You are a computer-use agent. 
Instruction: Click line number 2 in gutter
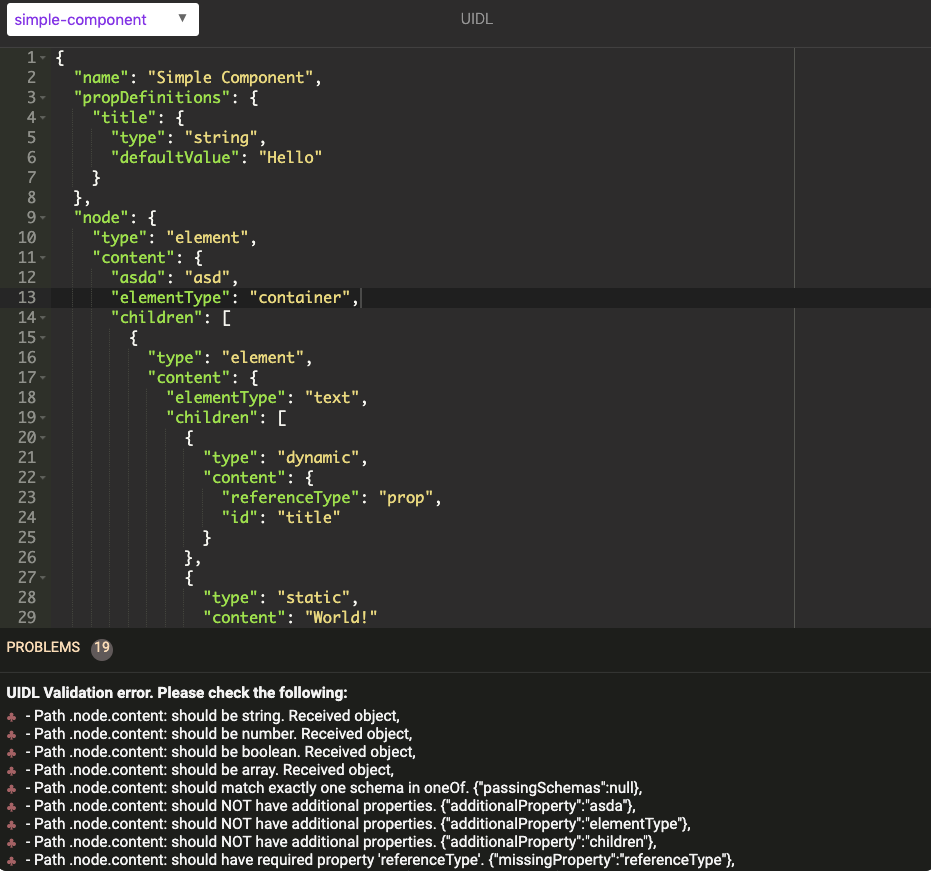pos(31,78)
